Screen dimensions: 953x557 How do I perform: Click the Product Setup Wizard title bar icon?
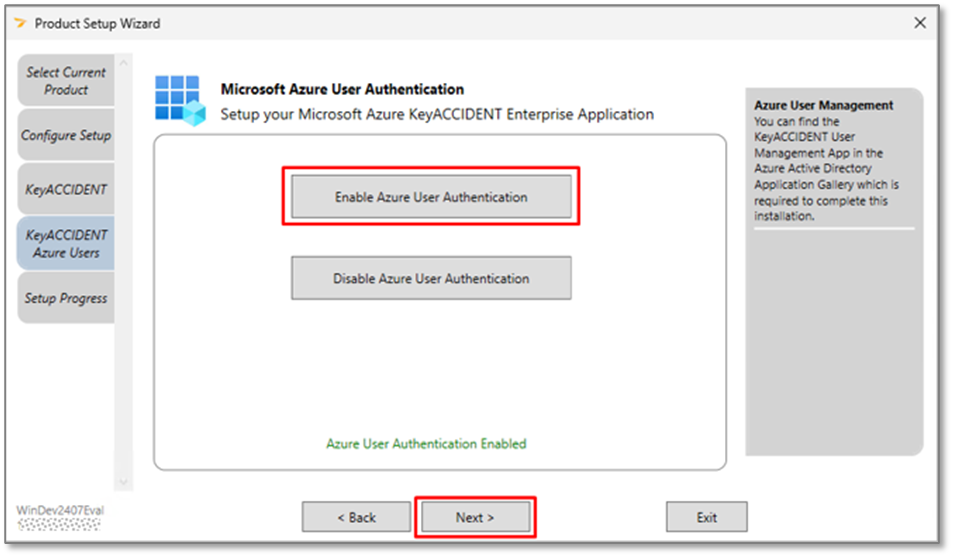coord(19,23)
